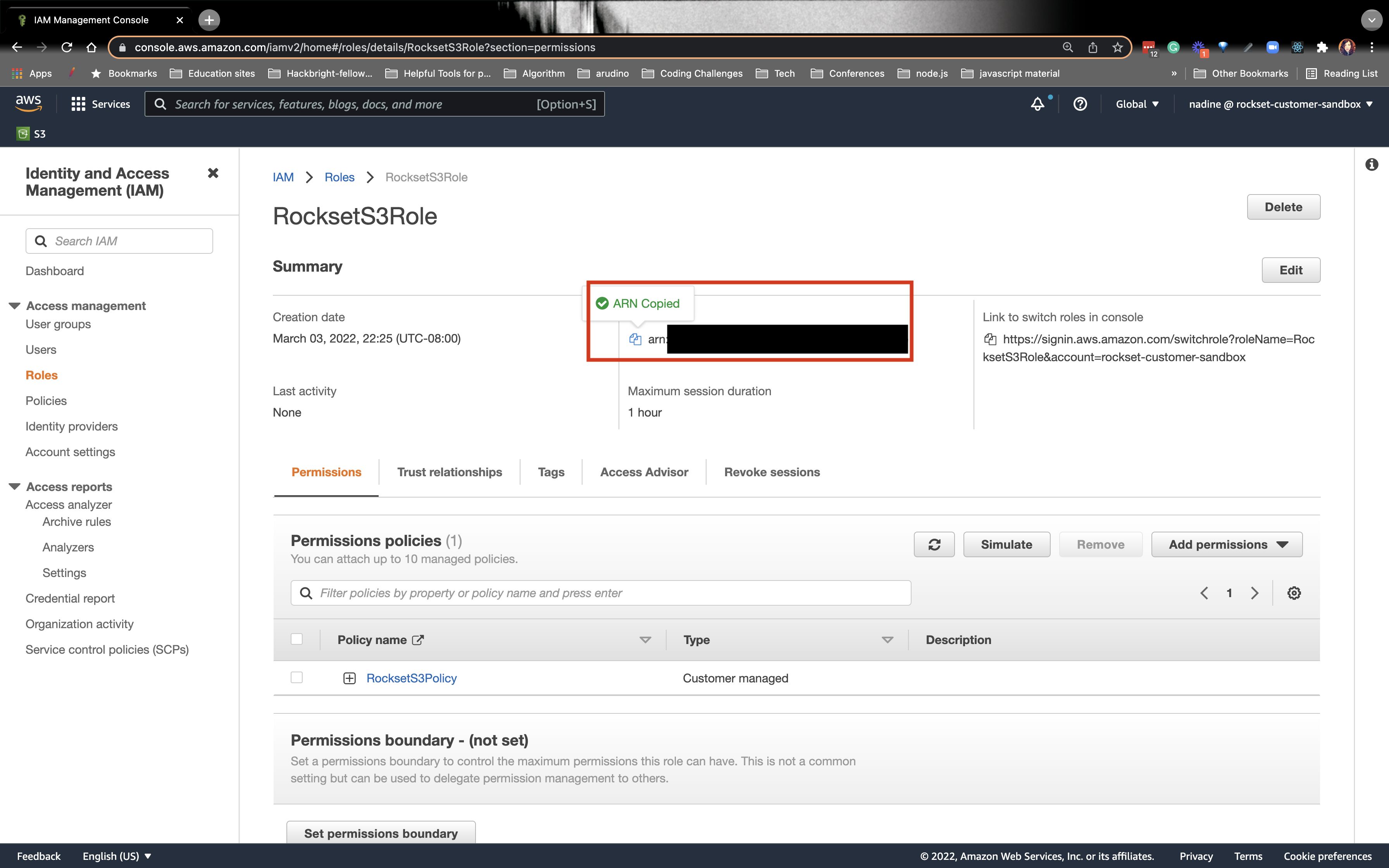Open Users in the IAM sidebar
This screenshot has height=868, width=1389.
point(41,350)
